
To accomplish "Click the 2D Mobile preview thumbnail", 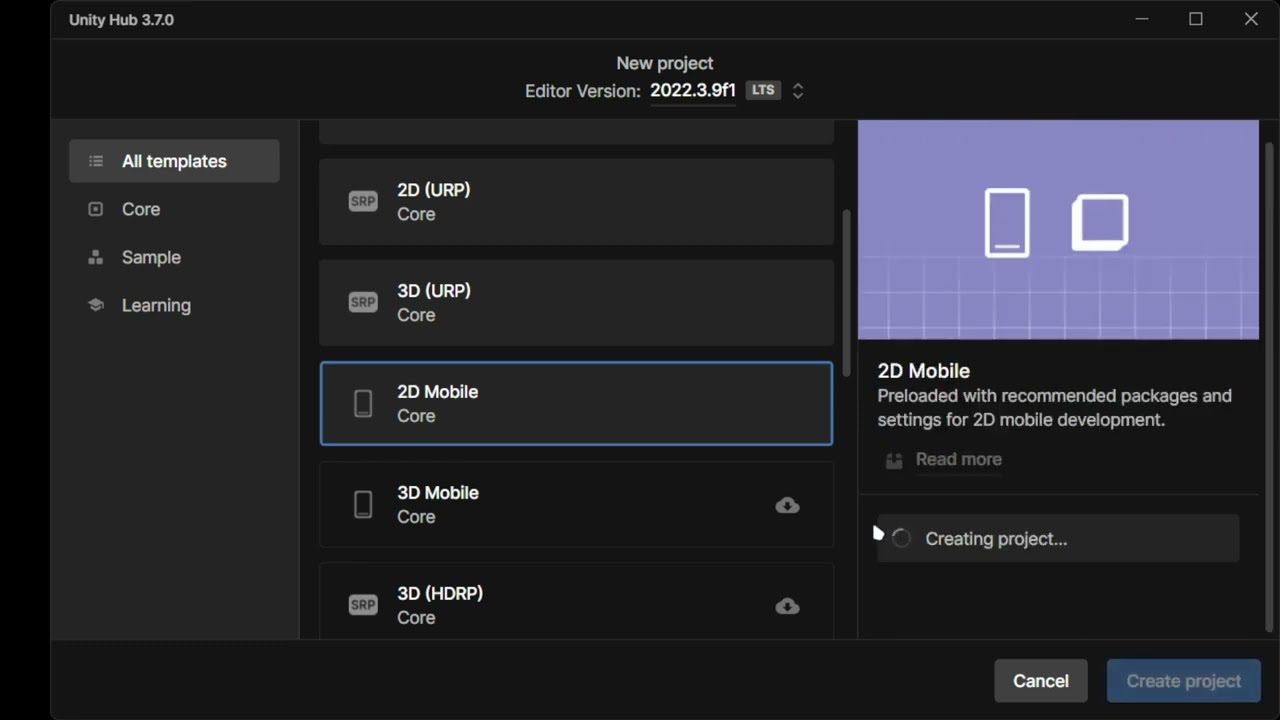I will (x=1058, y=230).
